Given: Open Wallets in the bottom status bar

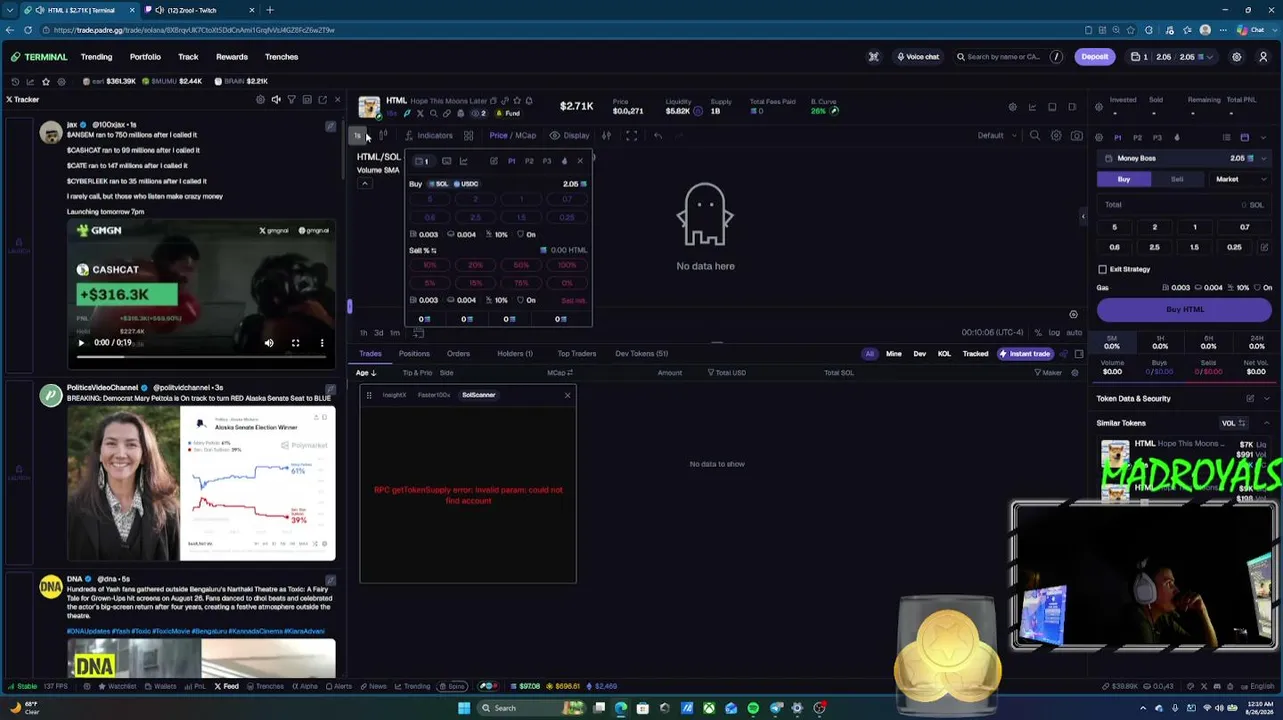Looking at the screenshot, I should (x=161, y=687).
